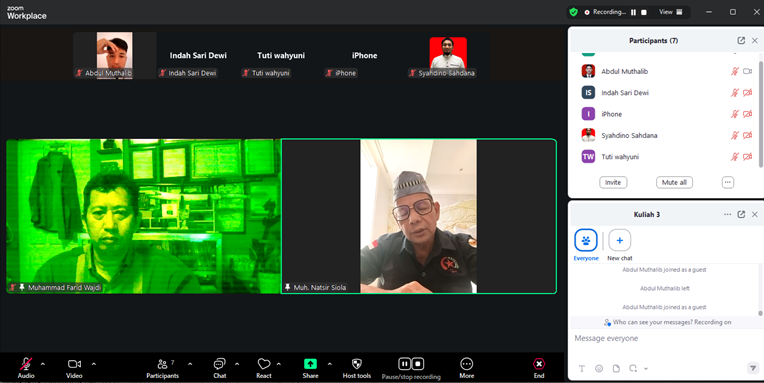Click the Video camera icon
Image resolution: width=764 pixels, height=383 pixels.
(74, 364)
